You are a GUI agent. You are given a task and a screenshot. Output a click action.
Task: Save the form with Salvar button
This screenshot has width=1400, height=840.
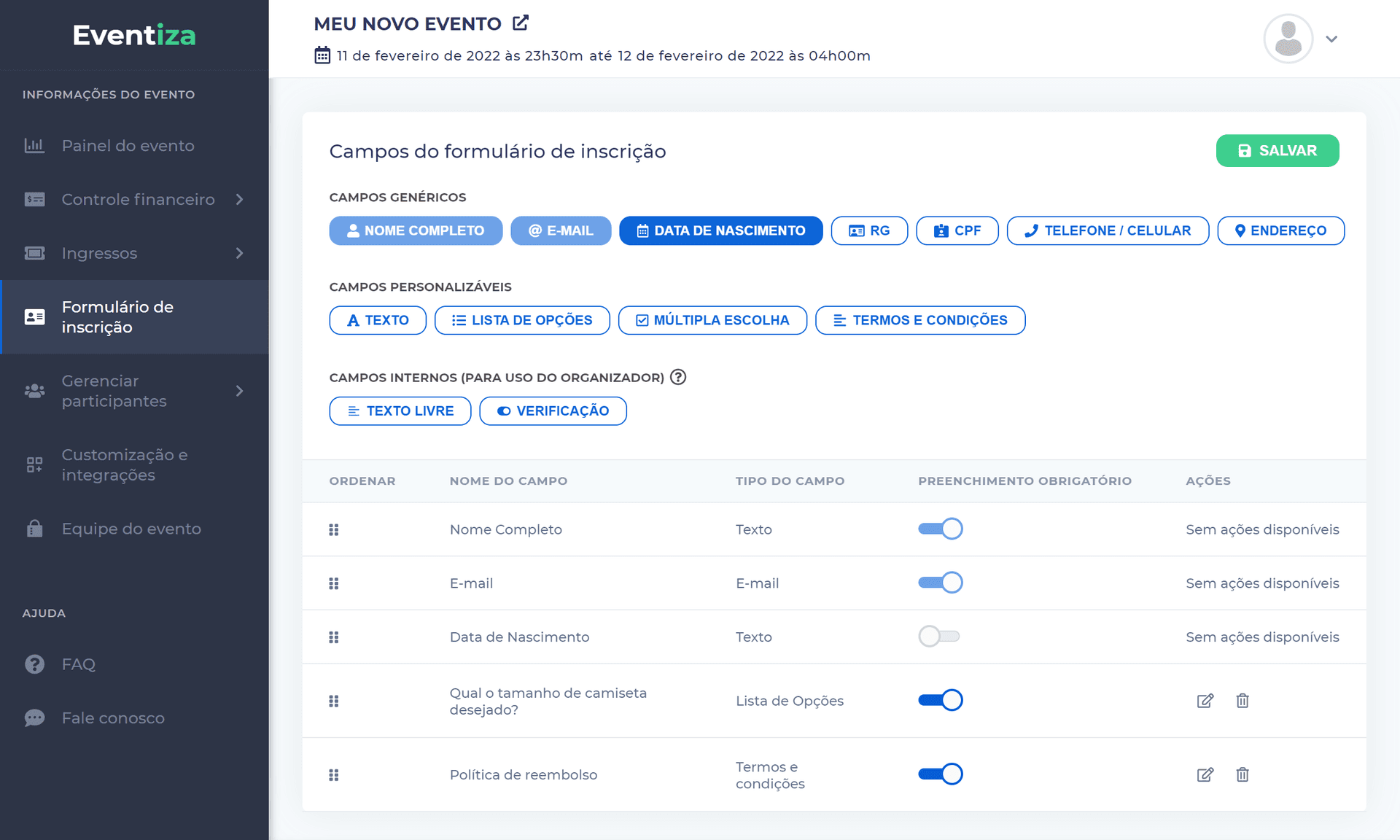coord(1277,151)
